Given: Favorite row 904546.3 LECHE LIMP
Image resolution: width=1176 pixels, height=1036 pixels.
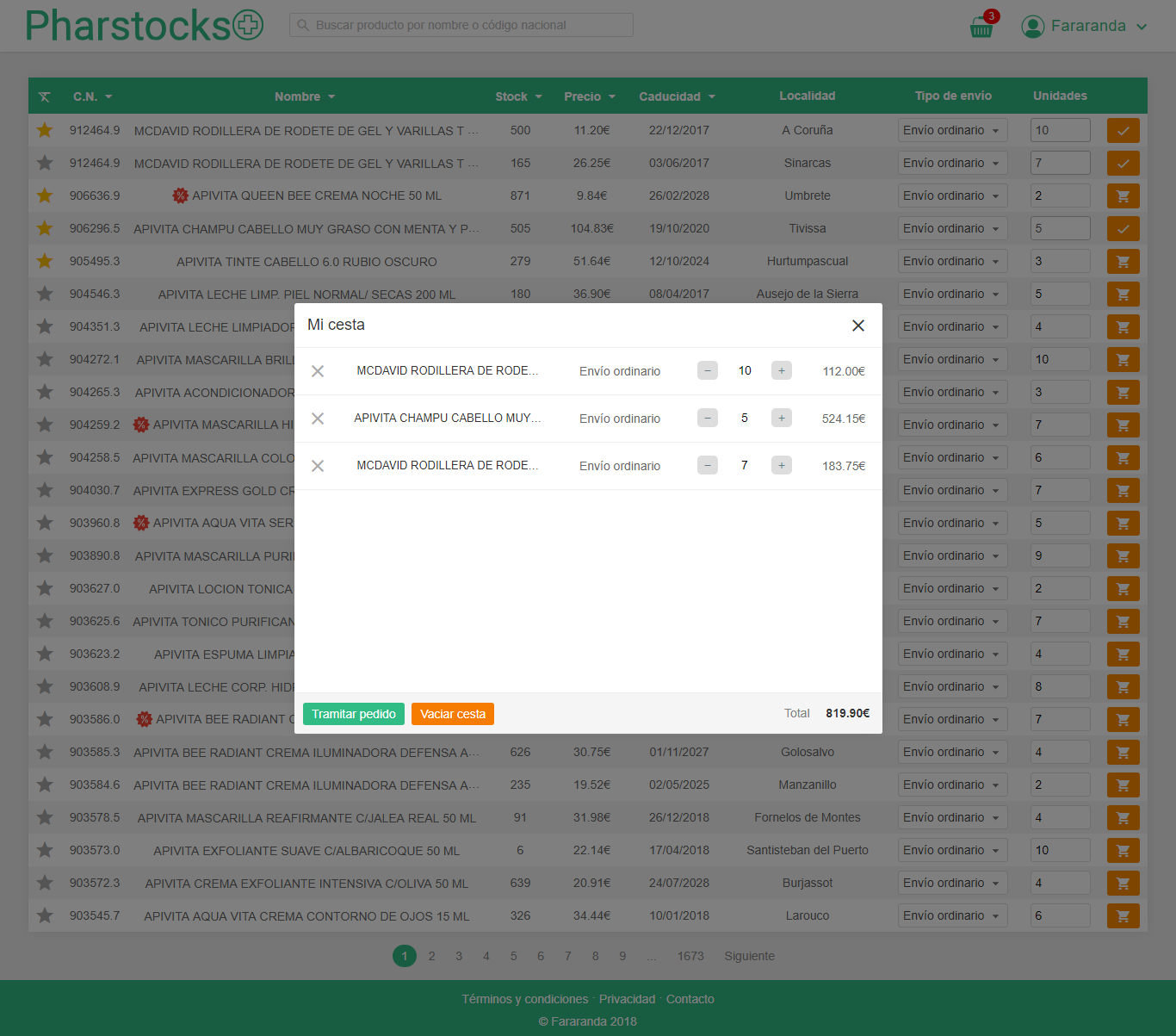Looking at the screenshot, I should [x=45, y=294].
